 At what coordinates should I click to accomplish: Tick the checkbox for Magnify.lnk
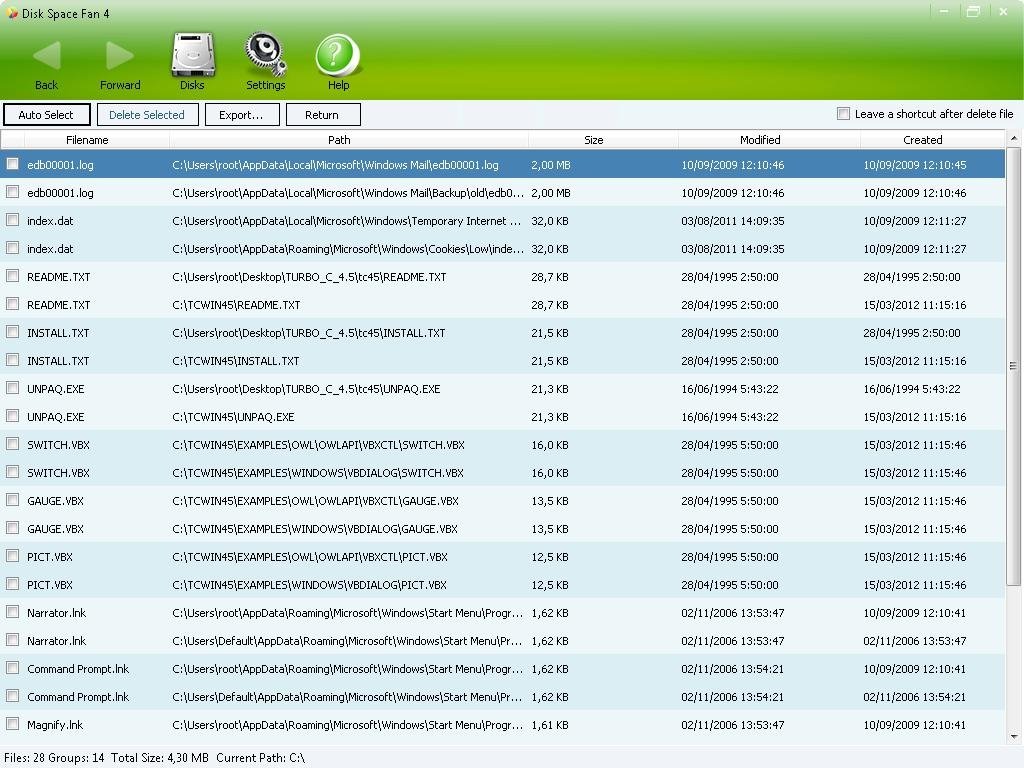(x=12, y=724)
